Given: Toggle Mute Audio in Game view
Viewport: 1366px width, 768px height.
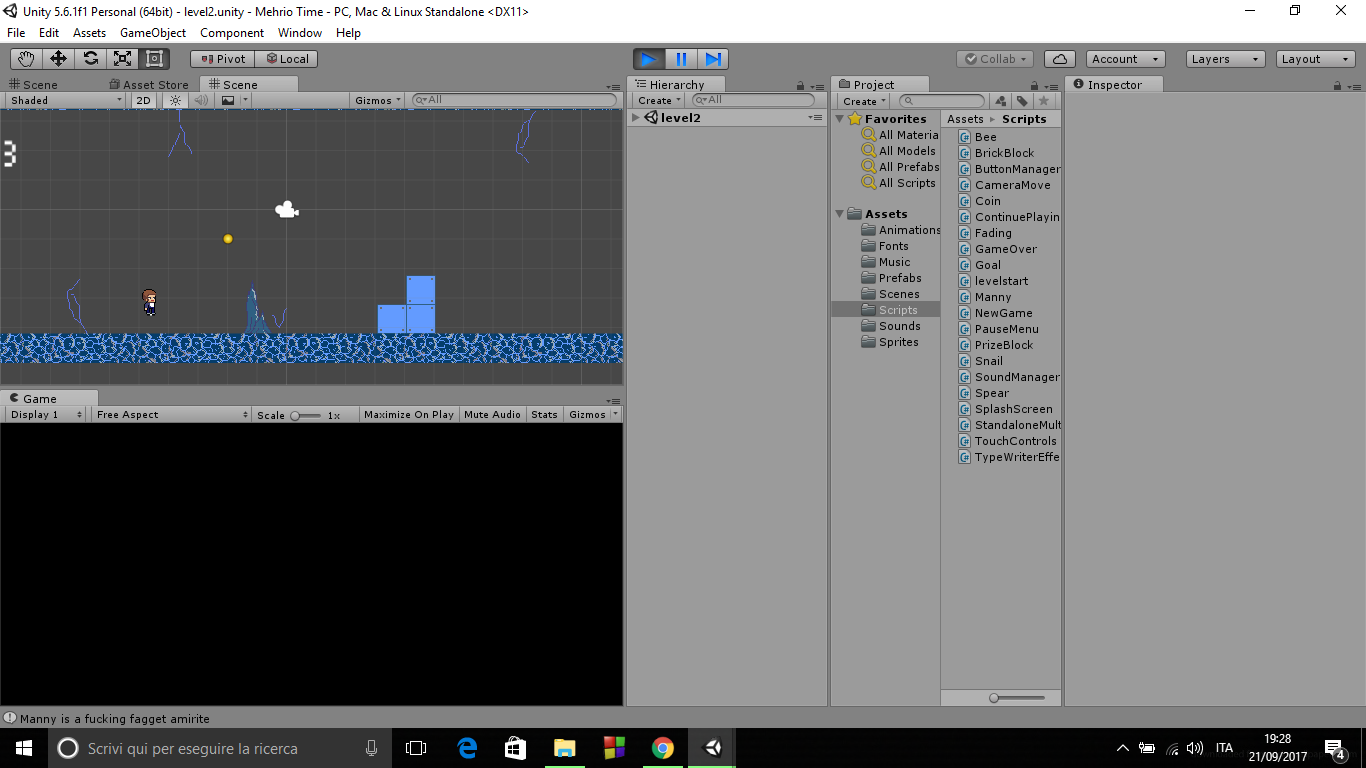Looking at the screenshot, I should (492, 414).
